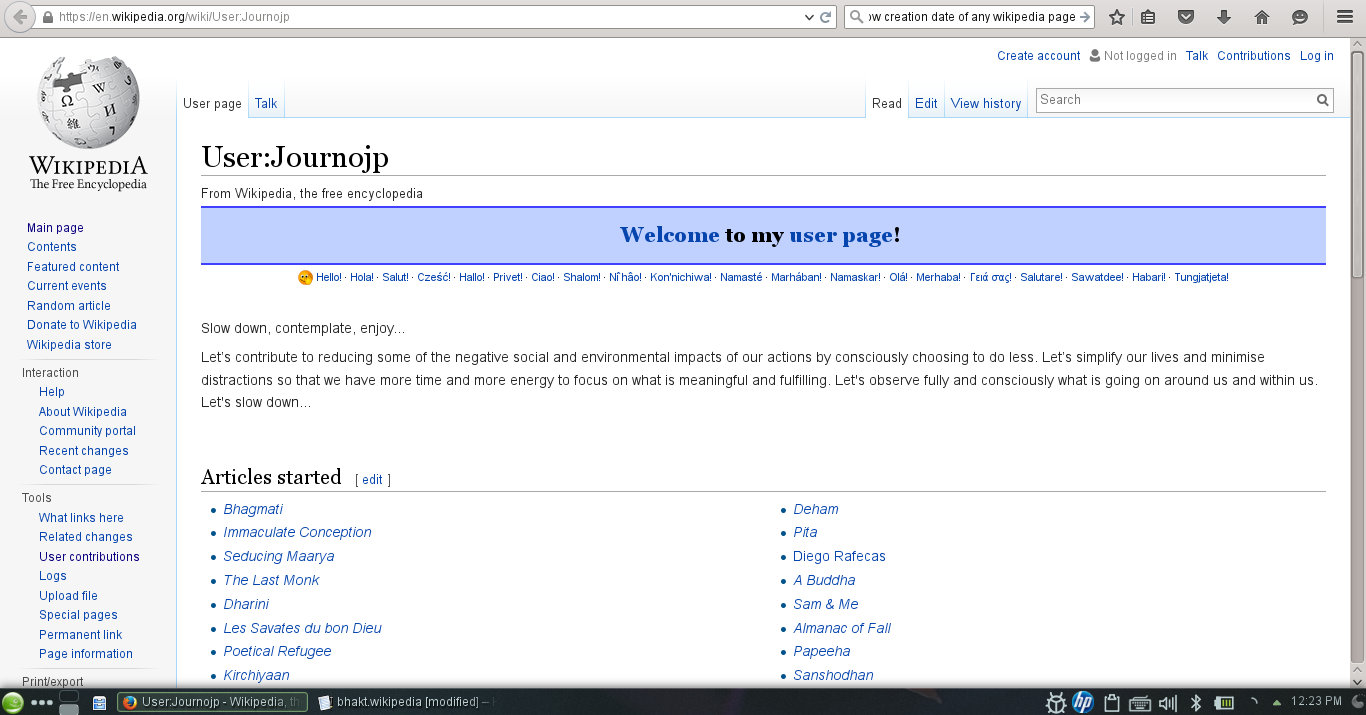Click the browser search query field

click(x=971, y=17)
